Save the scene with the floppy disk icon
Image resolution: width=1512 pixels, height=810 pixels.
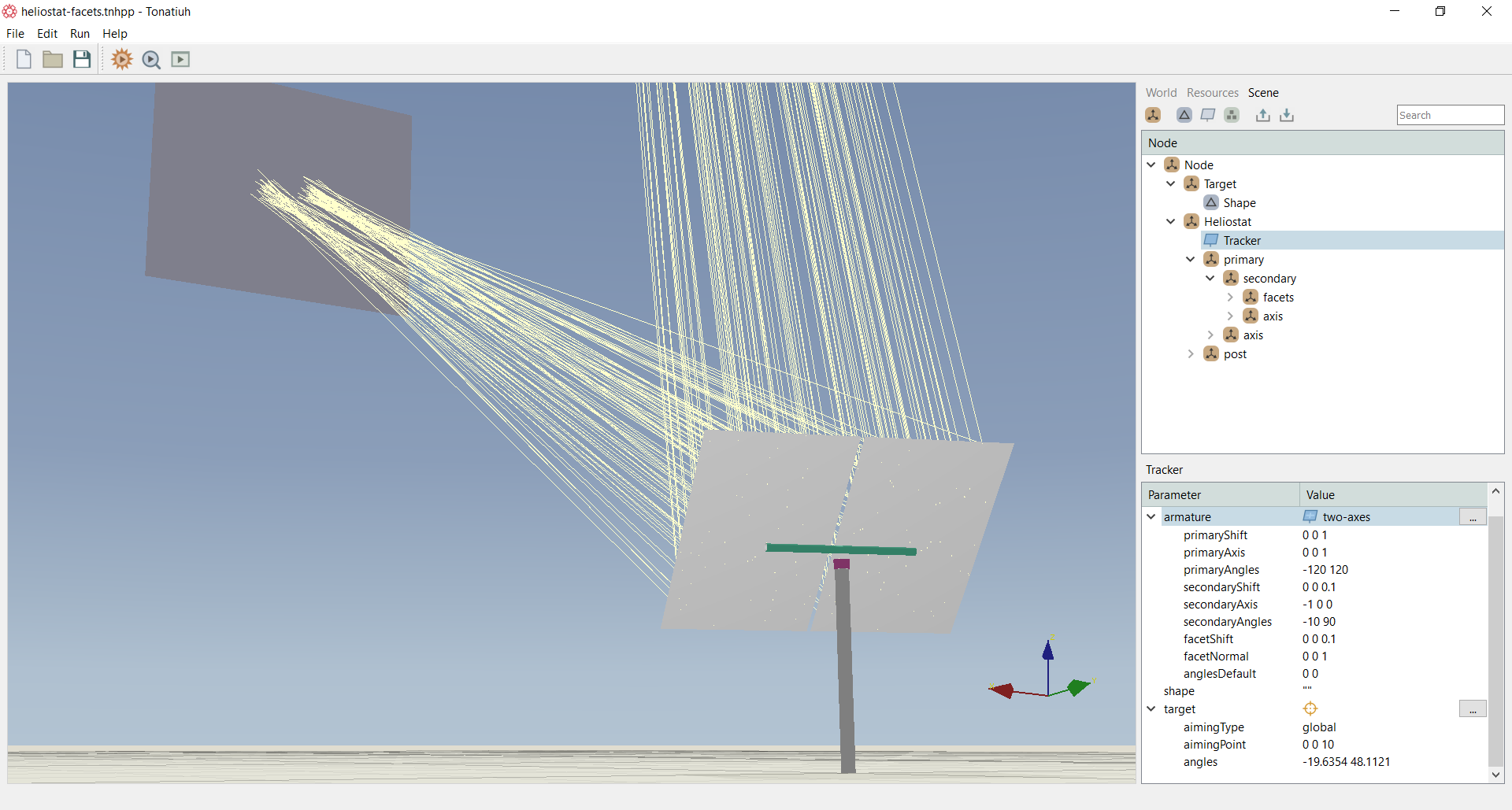[82, 59]
